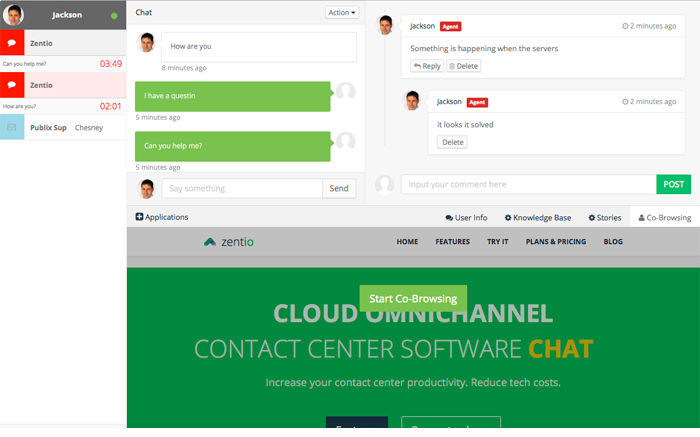Click the 03:49 timer

click(111, 64)
